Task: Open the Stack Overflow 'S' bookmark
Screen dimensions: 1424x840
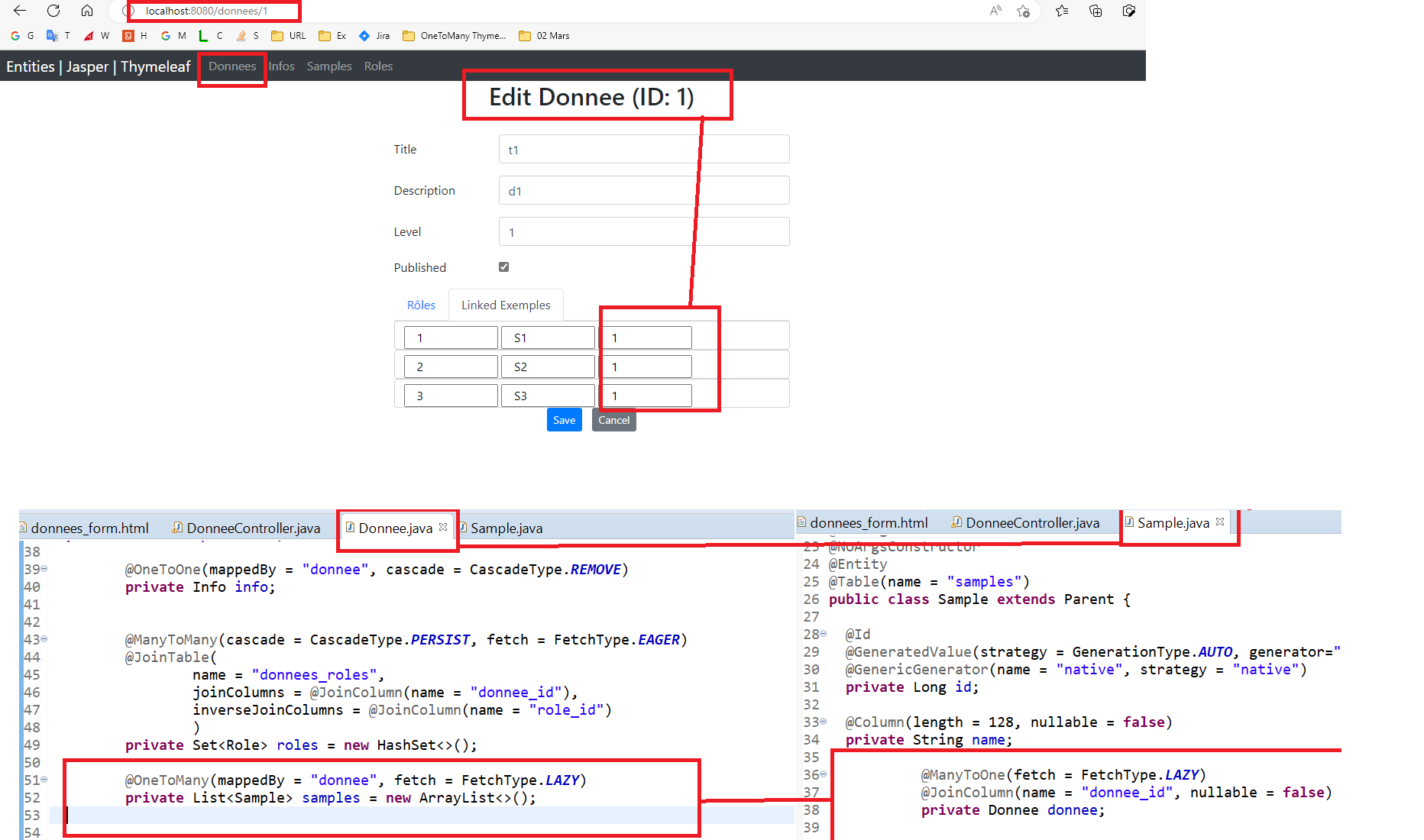Action: (x=248, y=36)
